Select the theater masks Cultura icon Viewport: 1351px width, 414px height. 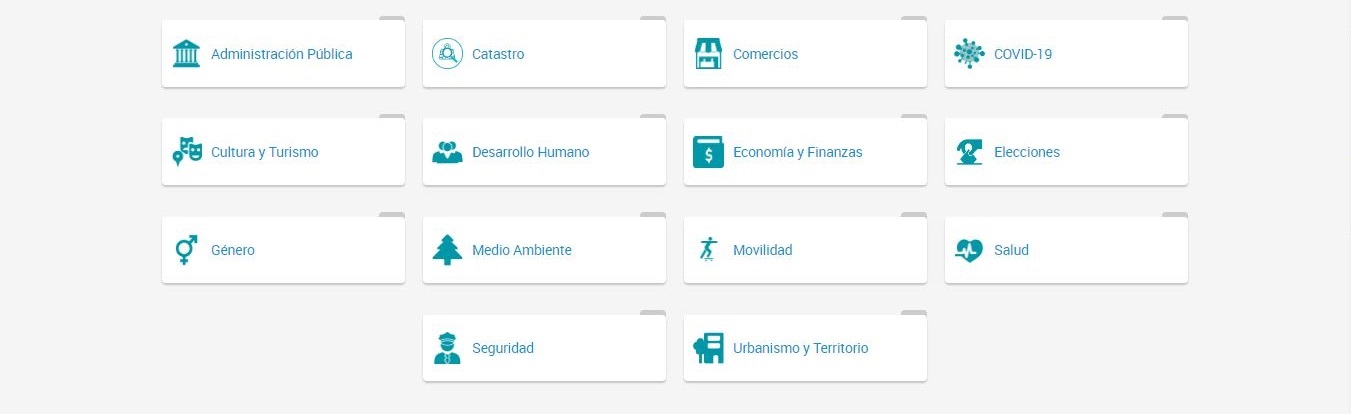click(187, 152)
